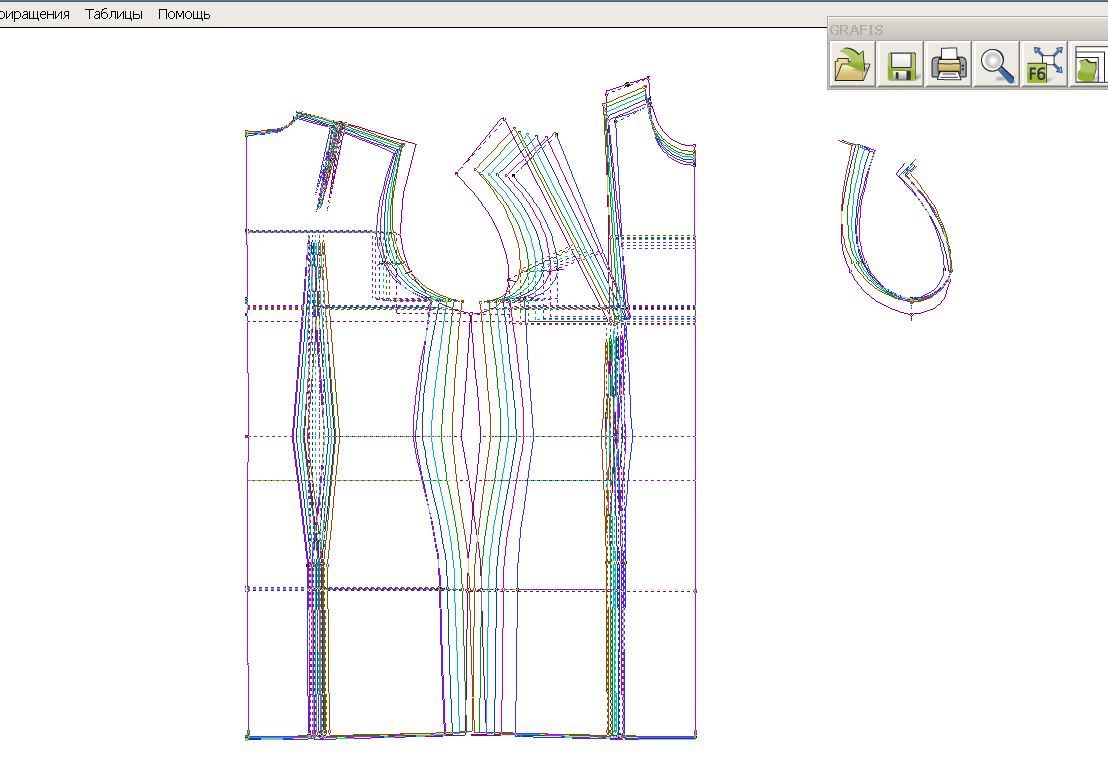The width and height of the screenshot is (1108, 779).
Task: Open the partially visible Приращения menu
Action: click(34, 14)
